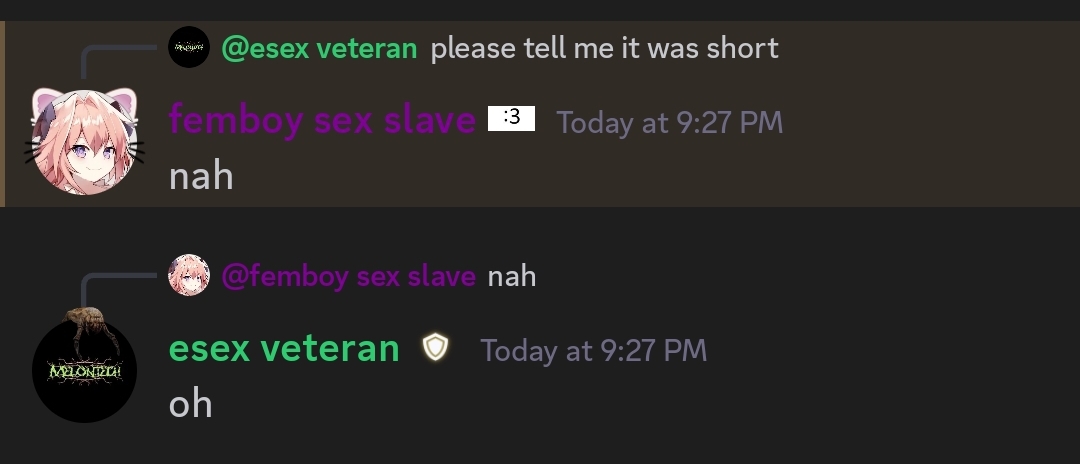The image size is (1080, 464).
Task: Open the pink-haired anime avatar profile
Action: [84, 142]
